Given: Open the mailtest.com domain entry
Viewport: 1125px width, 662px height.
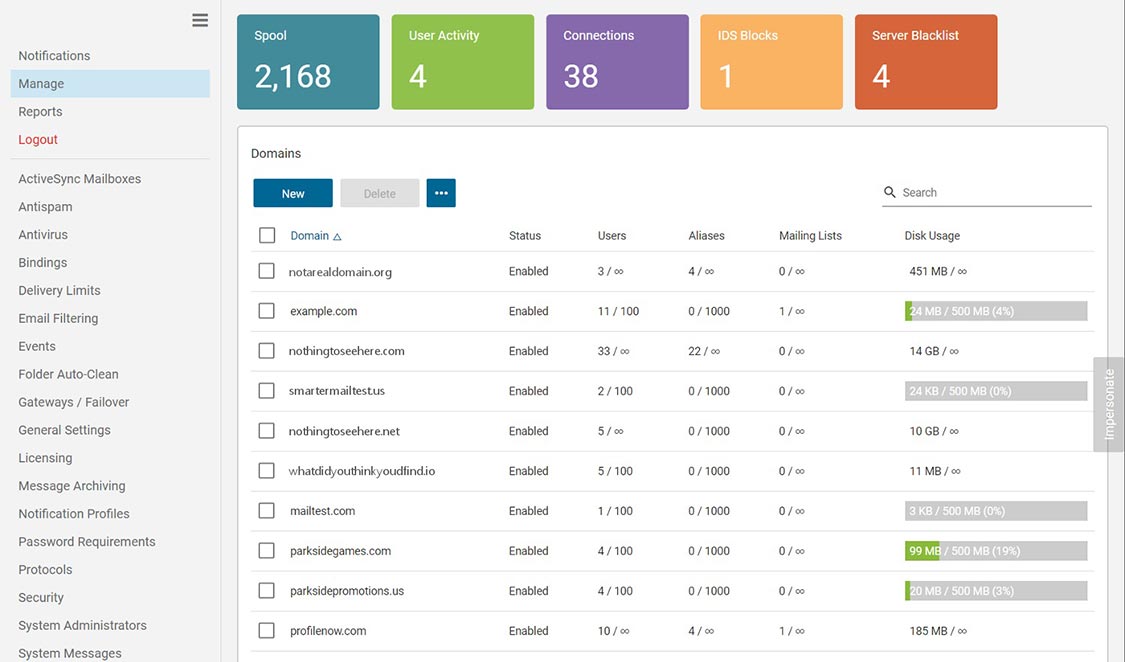Looking at the screenshot, I should [x=322, y=511].
